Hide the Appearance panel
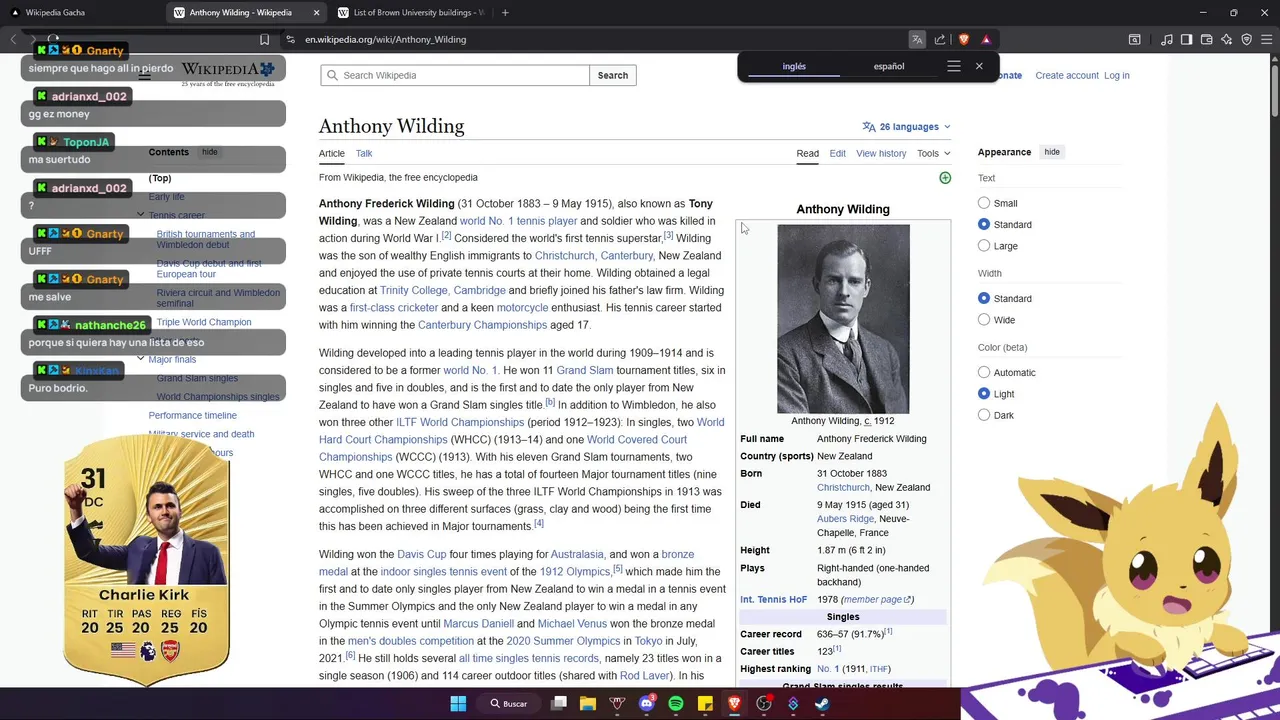The width and height of the screenshot is (1280, 720). (1052, 152)
